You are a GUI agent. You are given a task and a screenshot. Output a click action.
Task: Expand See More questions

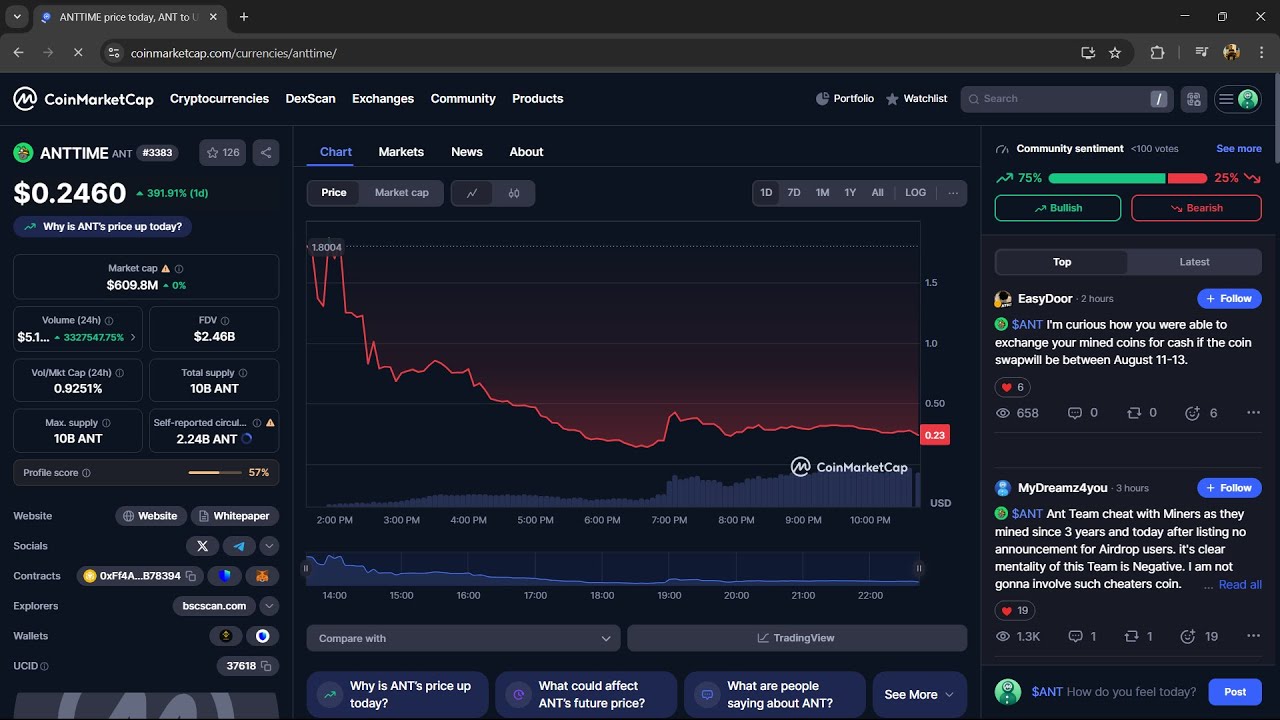pyautogui.click(x=920, y=694)
